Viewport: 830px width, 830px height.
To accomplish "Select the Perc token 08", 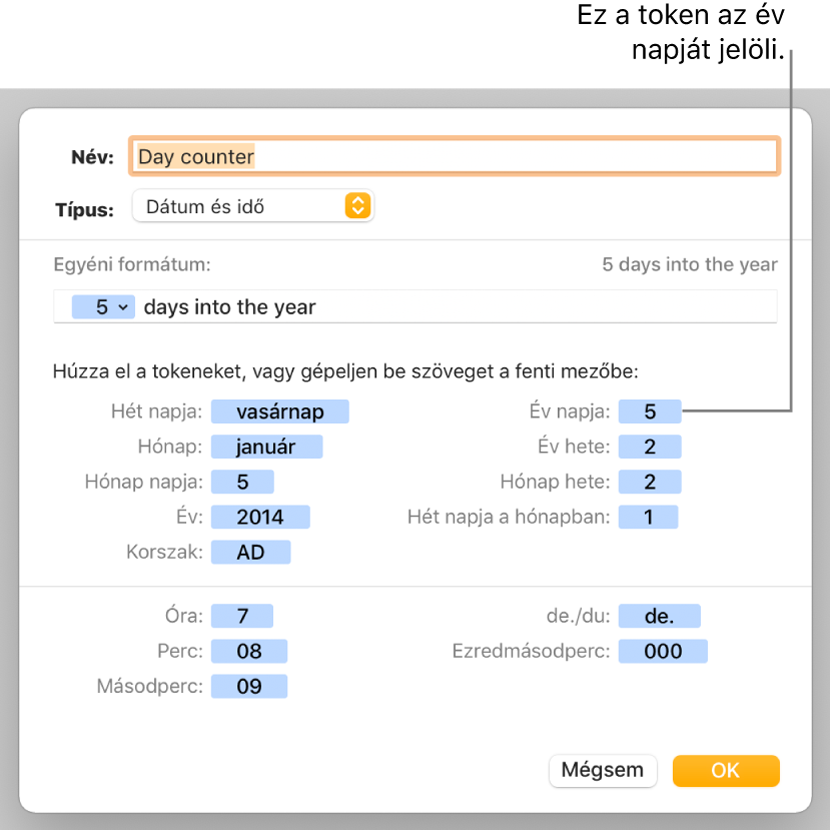I will point(249,651).
